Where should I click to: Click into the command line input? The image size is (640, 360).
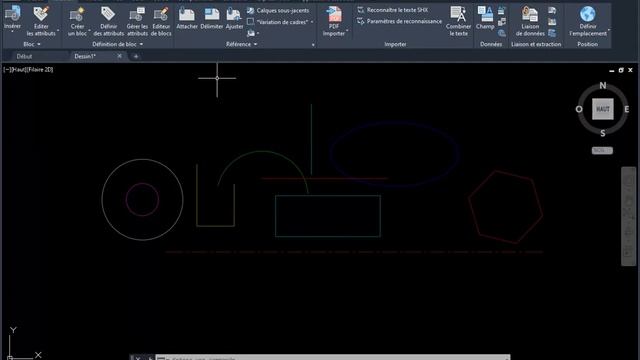tap(333, 358)
